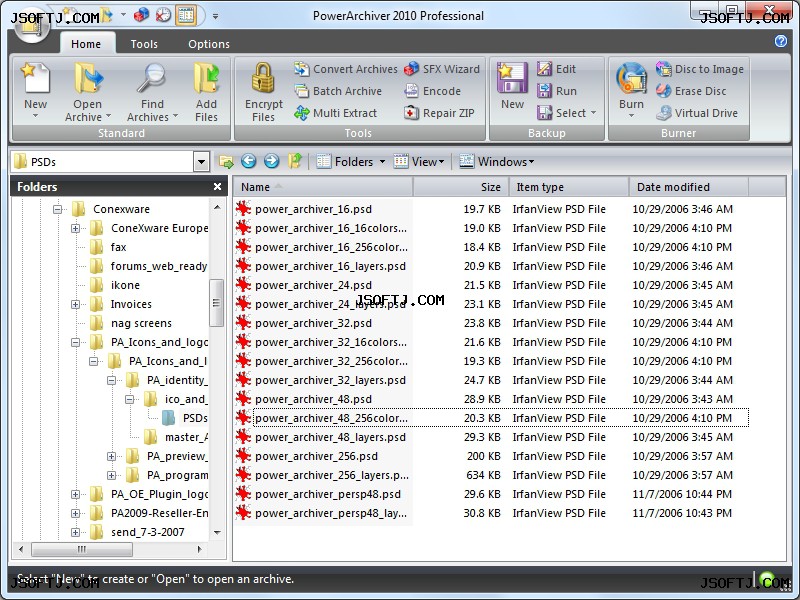Launch the SFX Wizard
800x600 pixels.
coord(441,69)
